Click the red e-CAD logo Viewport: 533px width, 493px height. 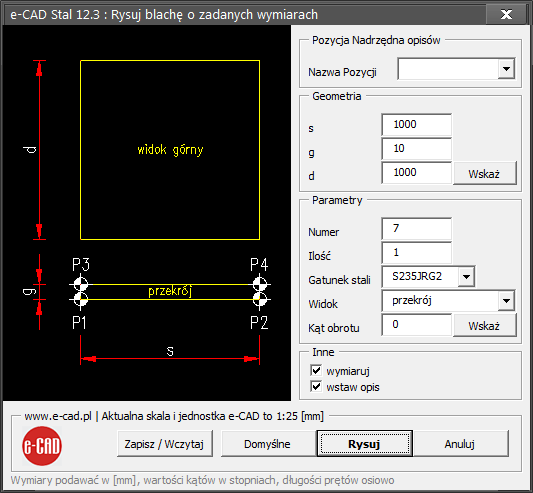tap(42, 446)
